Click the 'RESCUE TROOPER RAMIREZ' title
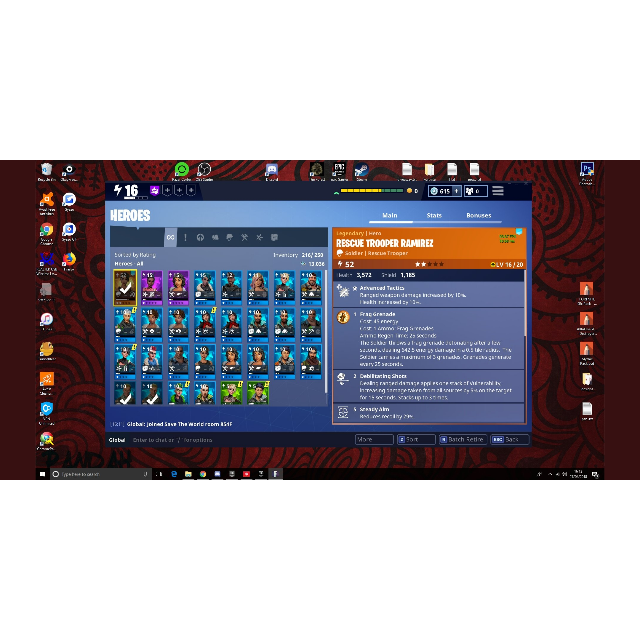Viewport: 640px width, 640px height. [384, 243]
